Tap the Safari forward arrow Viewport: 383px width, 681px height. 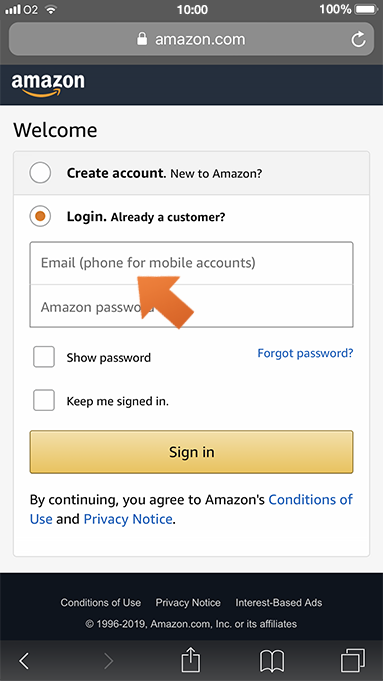coord(108,661)
